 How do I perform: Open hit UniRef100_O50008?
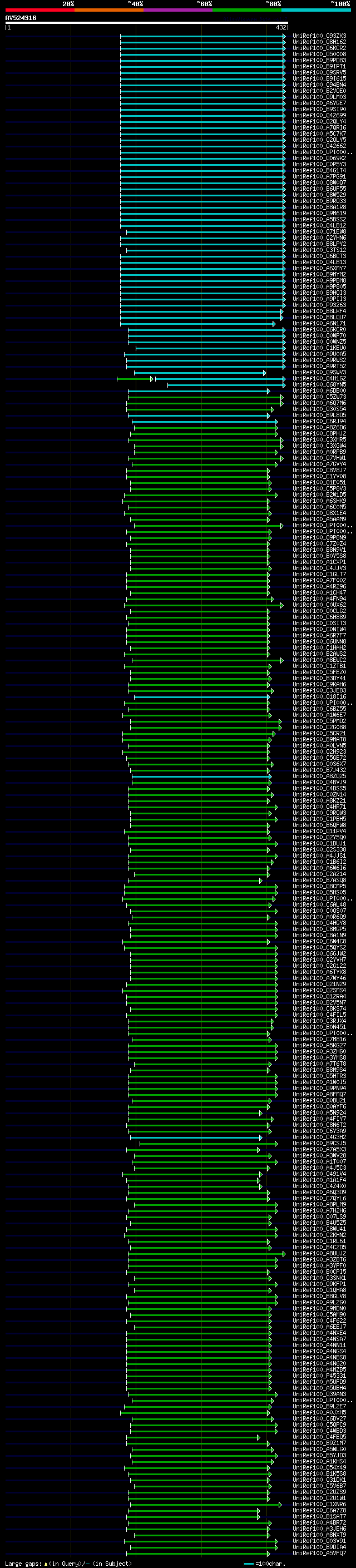pos(319,54)
